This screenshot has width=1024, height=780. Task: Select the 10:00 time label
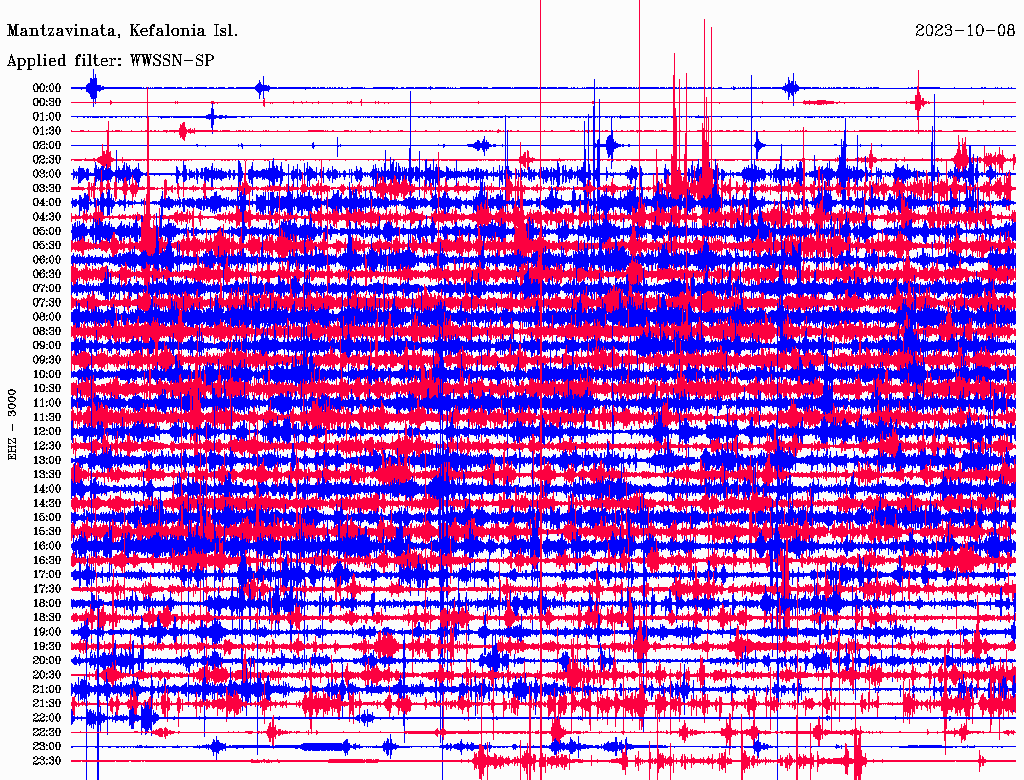pos(47,374)
